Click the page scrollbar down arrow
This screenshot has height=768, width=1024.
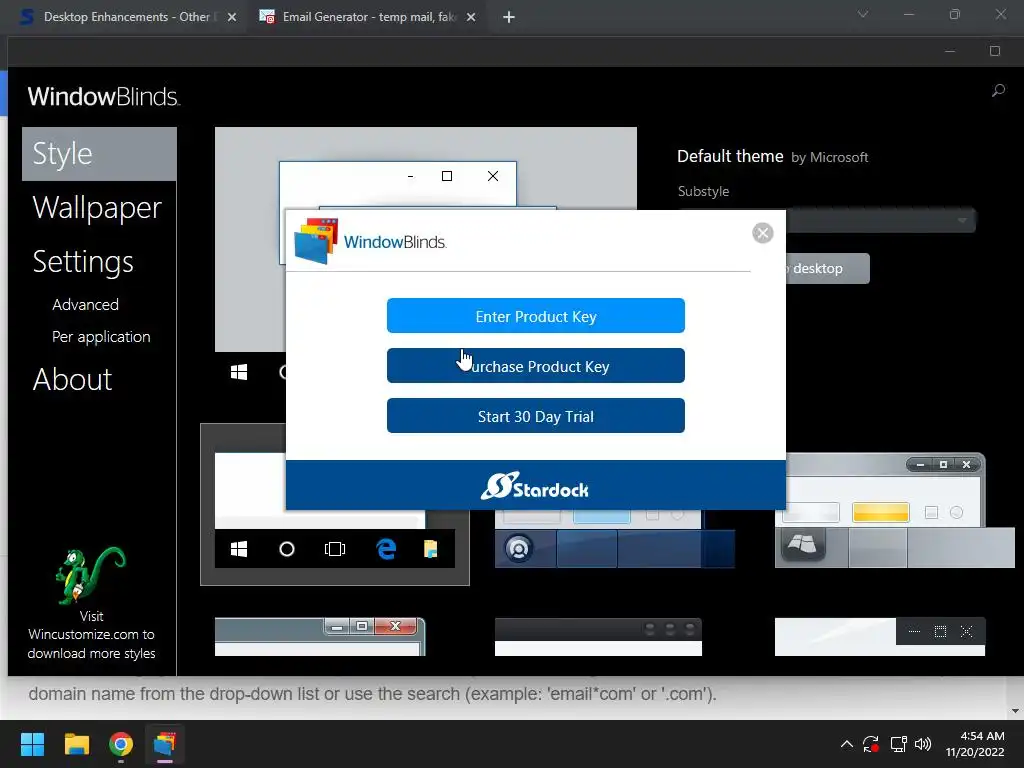(1015, 711)
